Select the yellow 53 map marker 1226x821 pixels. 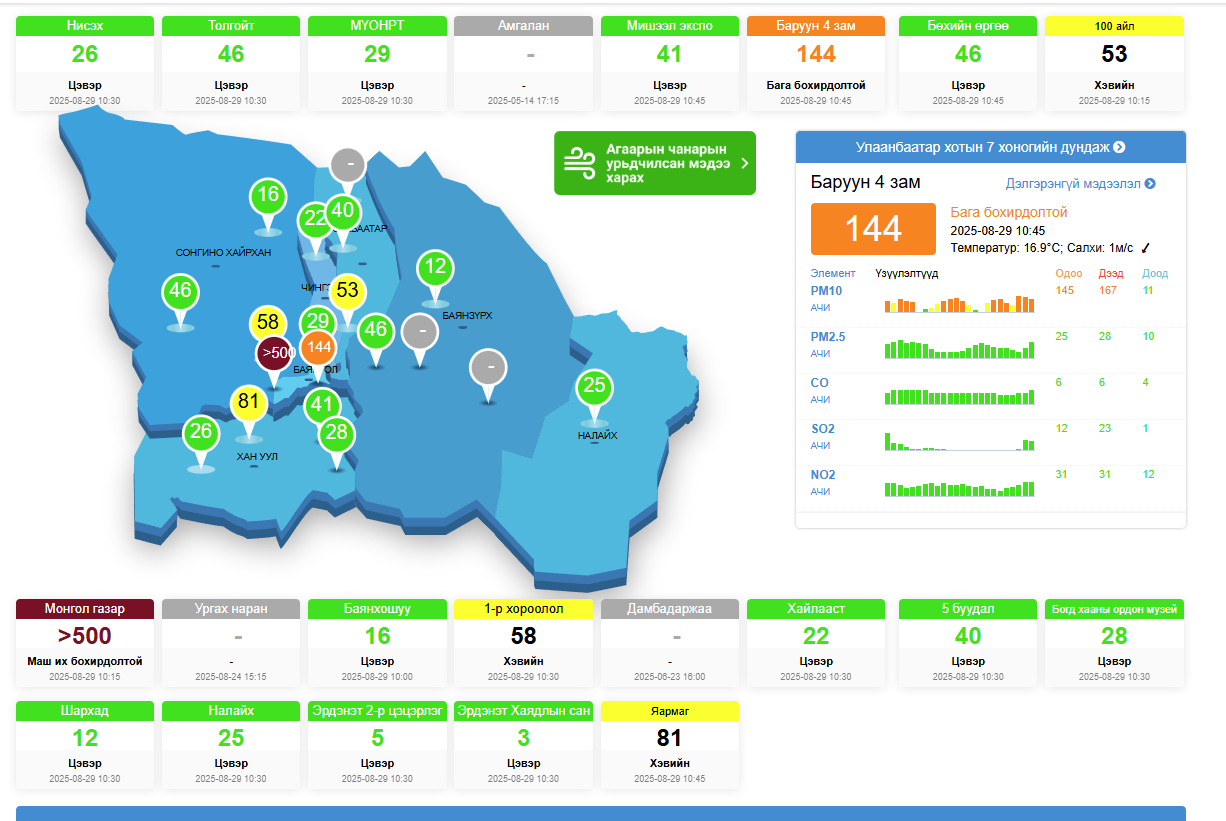[347, 291]
